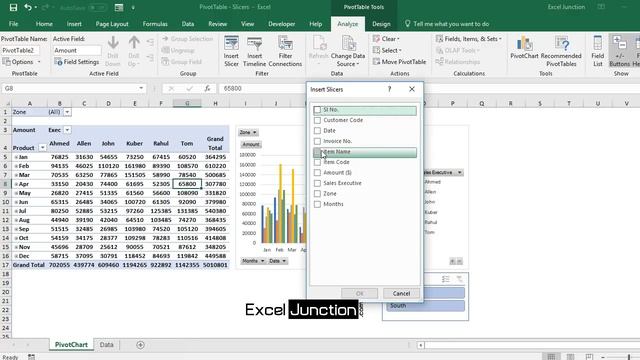Open the Name Box dropdown arrow

141,88
